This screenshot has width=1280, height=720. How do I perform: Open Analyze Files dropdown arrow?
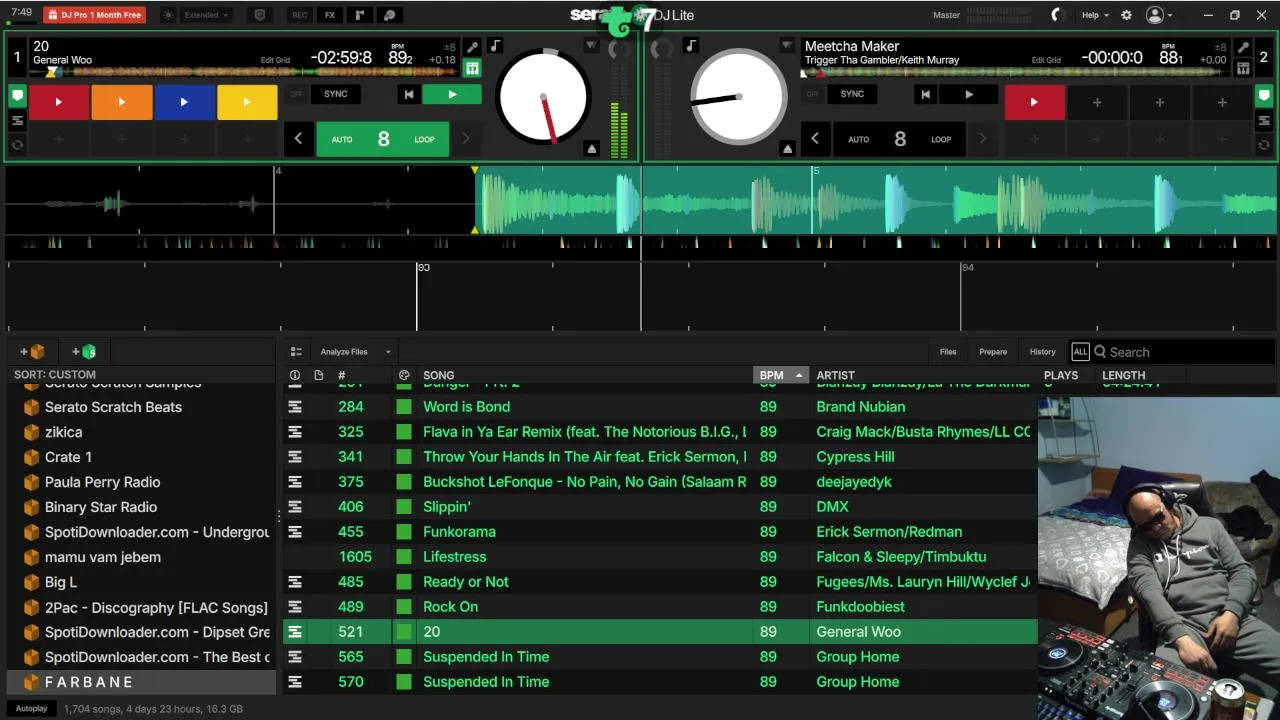point(388,352)
